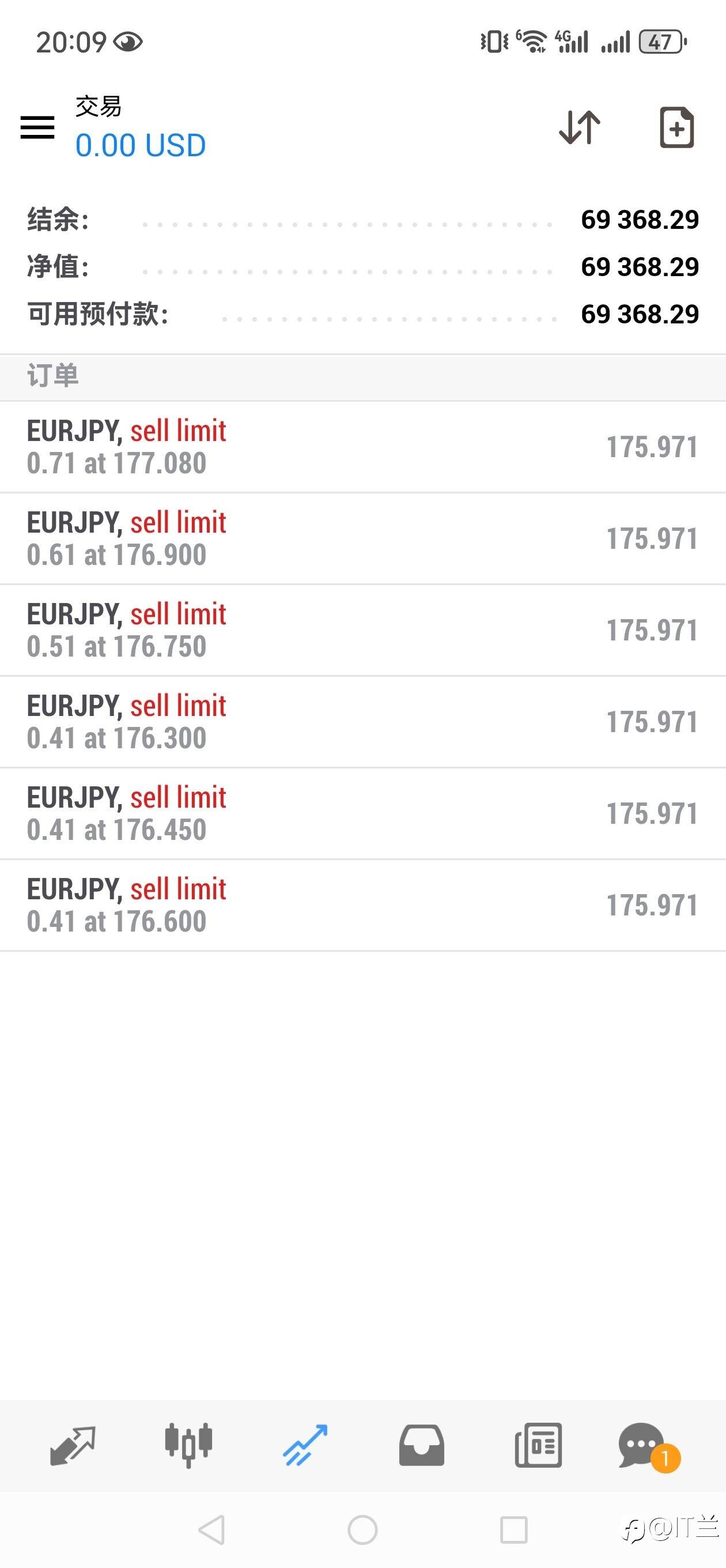Create a new order with plus document icon
This screenshot has height=1568, width=726.
(676, 128)
